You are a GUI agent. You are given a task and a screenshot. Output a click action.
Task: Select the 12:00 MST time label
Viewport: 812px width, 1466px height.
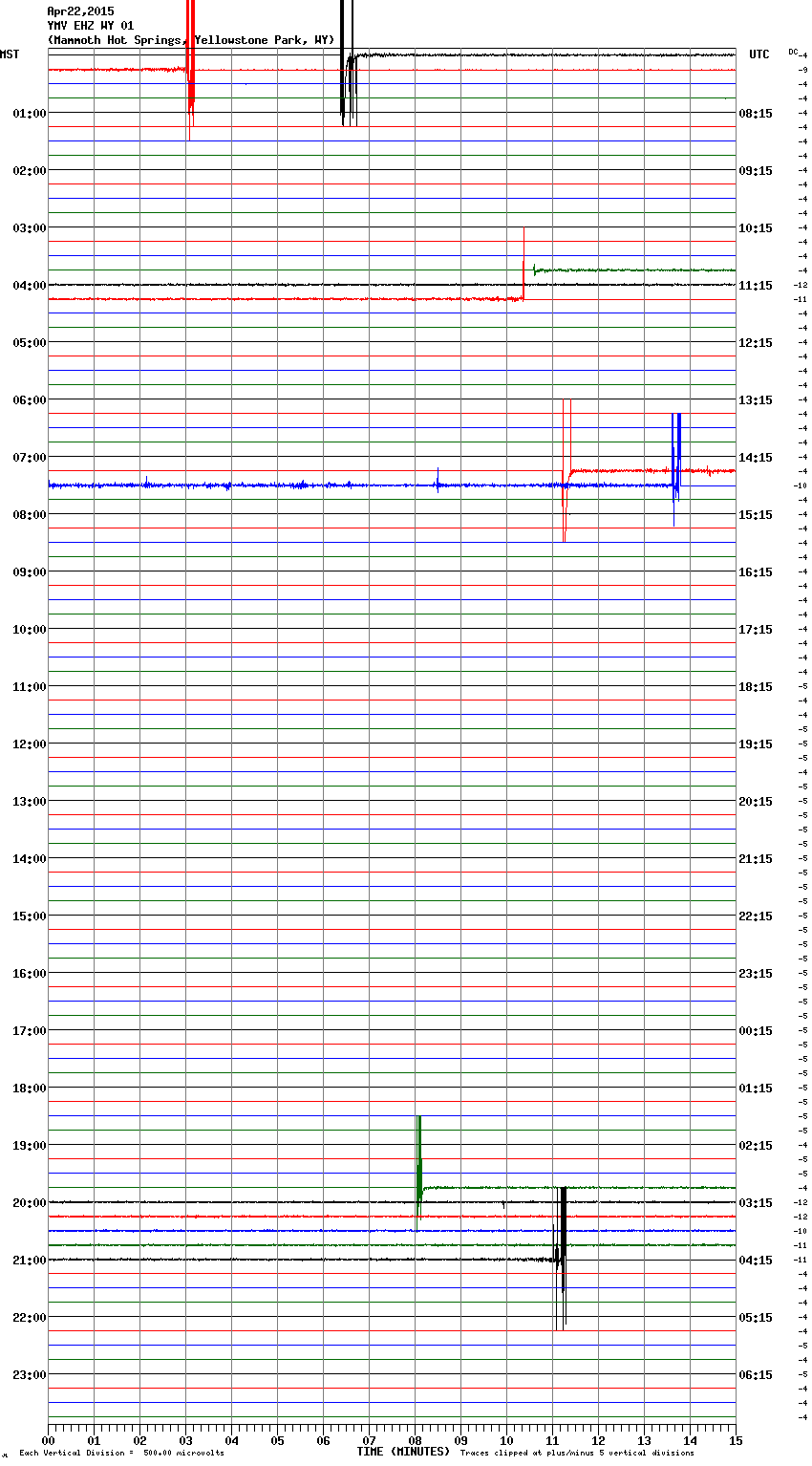tap(29, 744)
